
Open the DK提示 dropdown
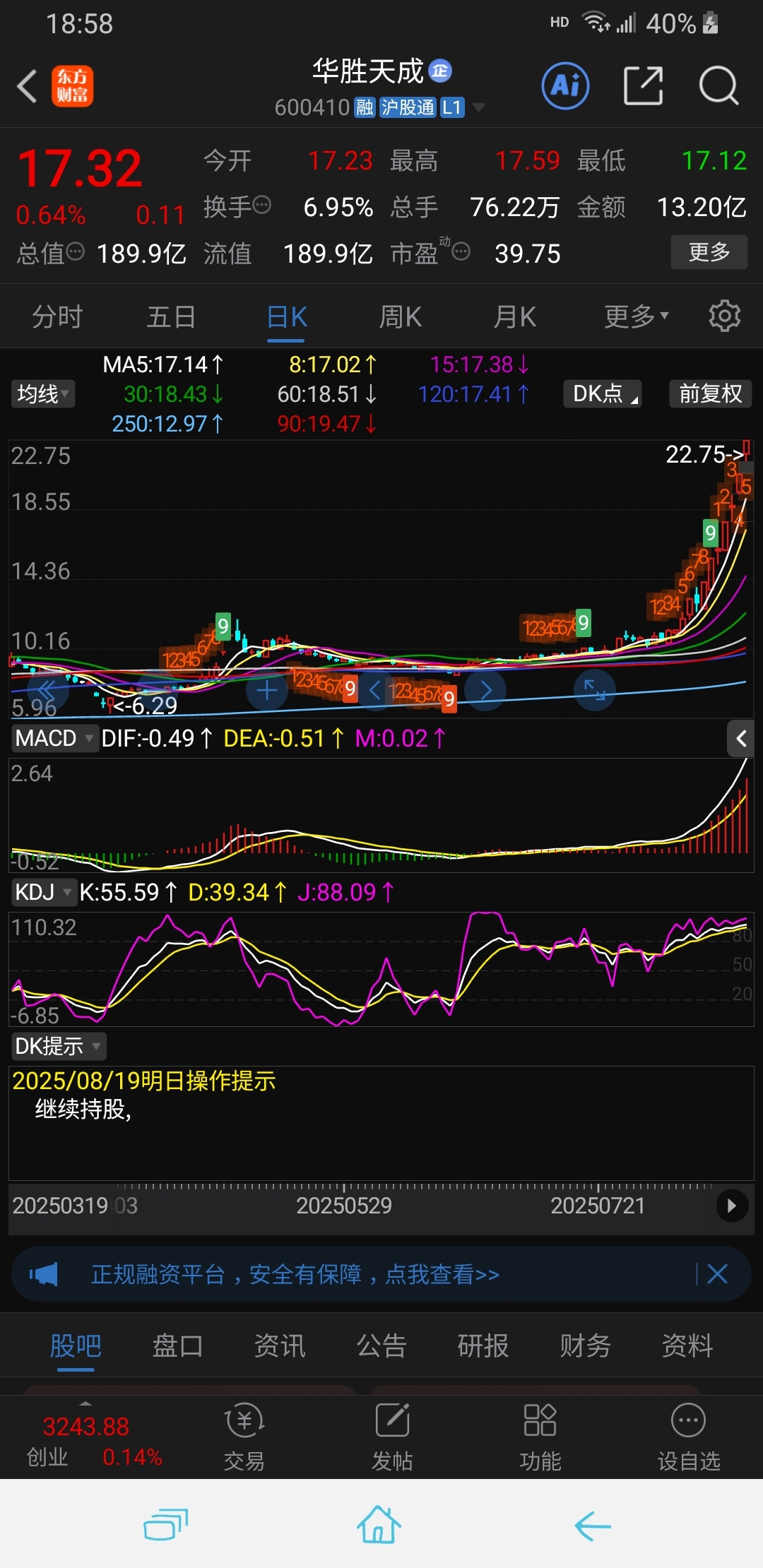[x=59, y=1046]
